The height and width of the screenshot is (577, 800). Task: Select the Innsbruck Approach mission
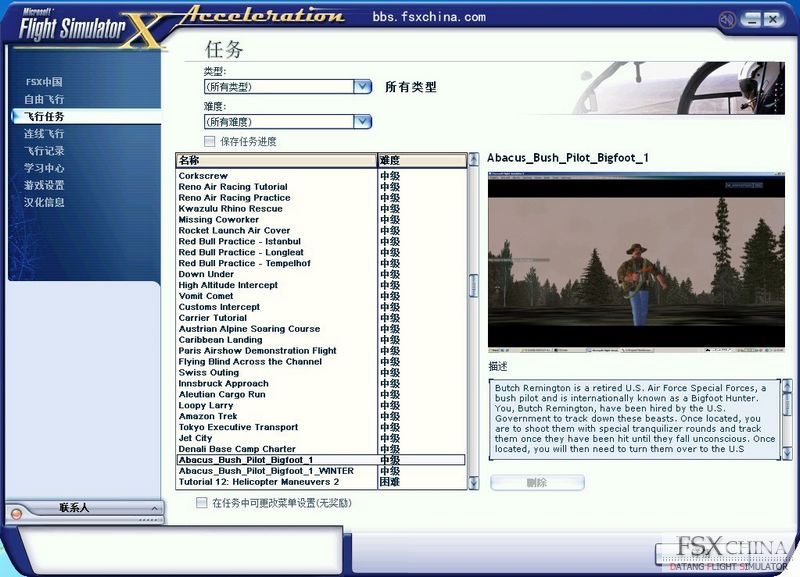tap(223, 384)
